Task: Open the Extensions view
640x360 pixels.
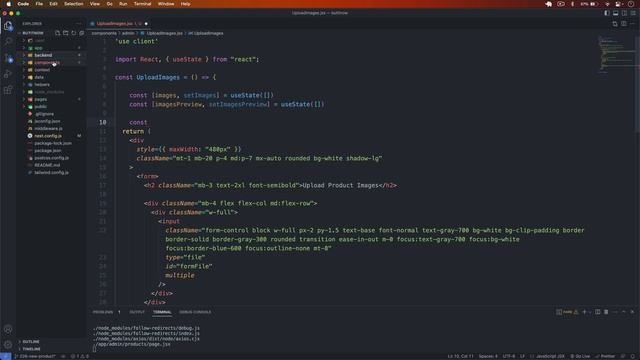Action: click(8, 90)
